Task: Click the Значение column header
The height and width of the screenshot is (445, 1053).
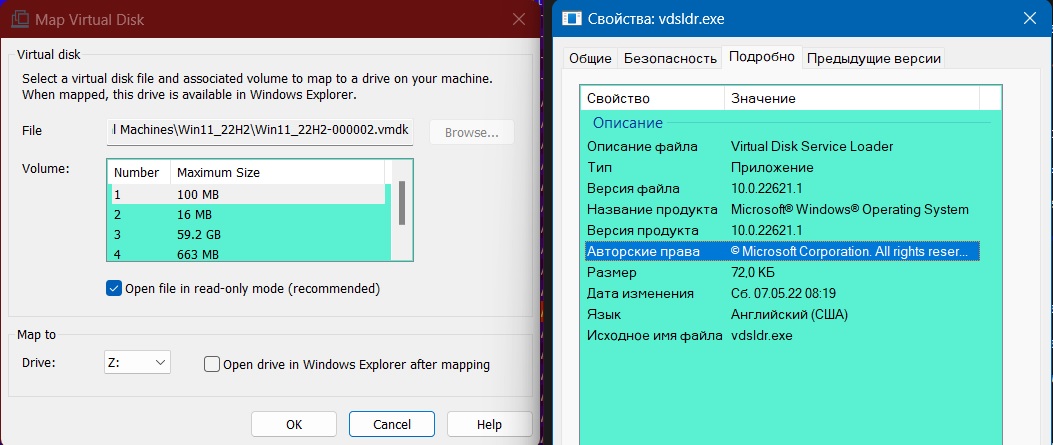Action: pos(852,98)
